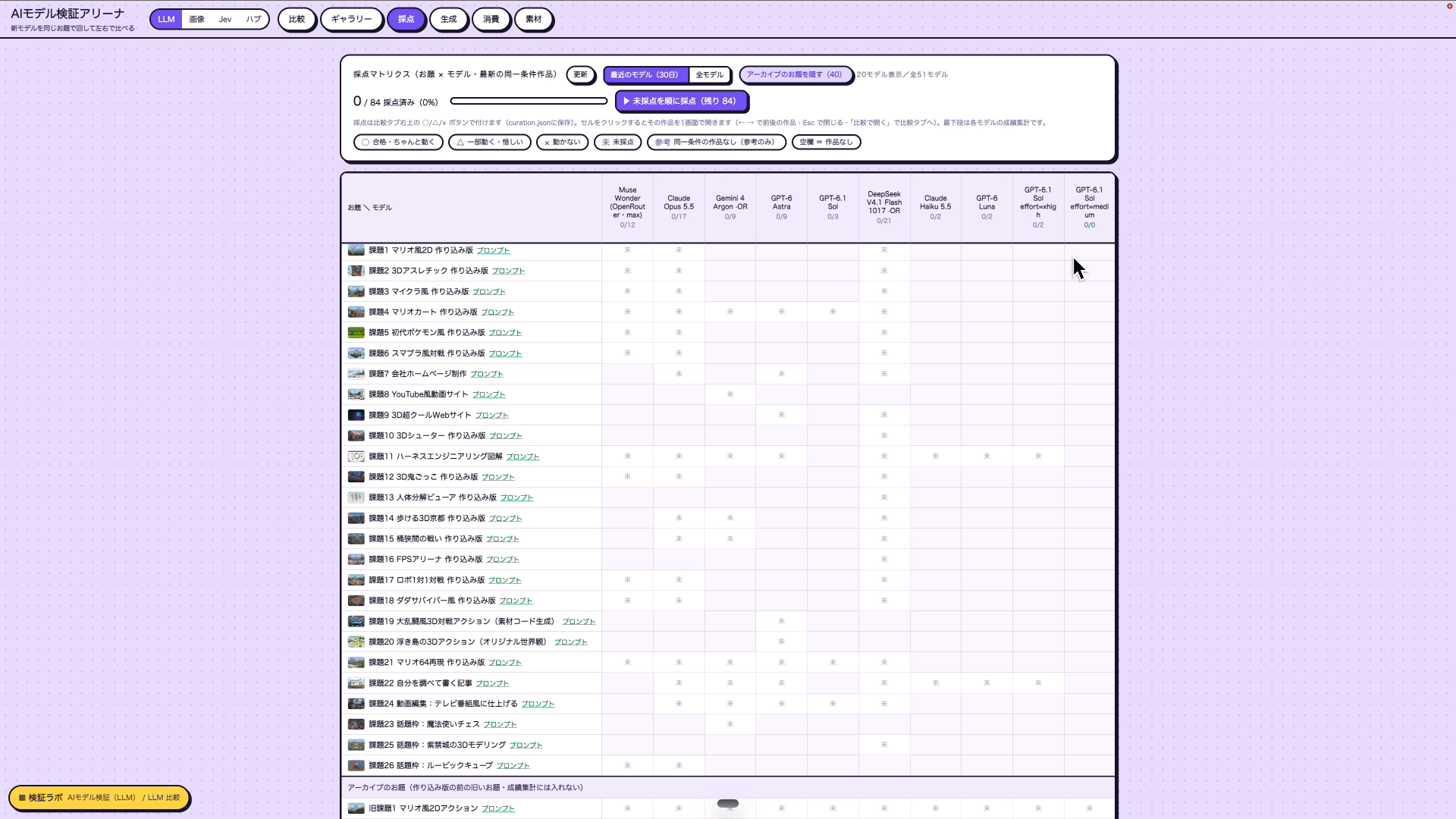Open プロンプト link for 課題16 FPSアリーナ
The width and height of the screenshot is (1456, 819).
tap(503, 560)
